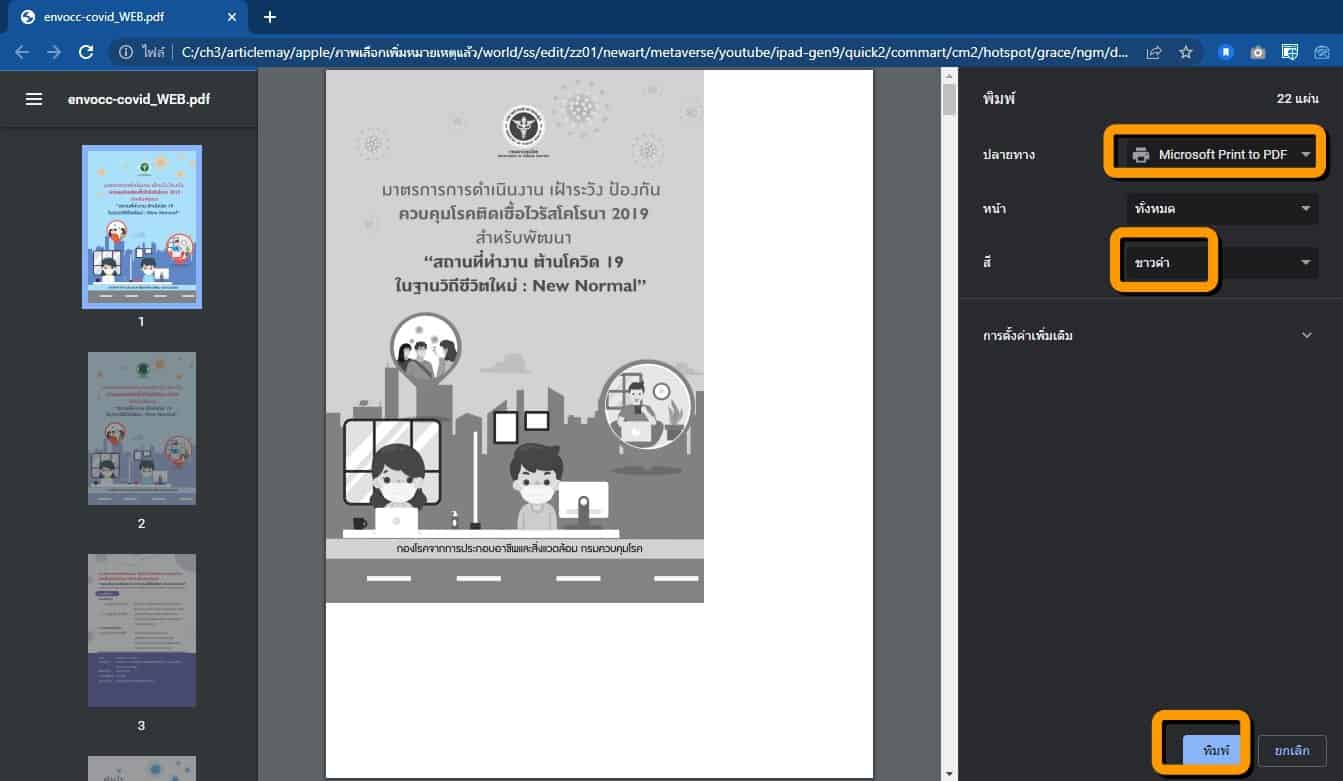1343x781 pixels.
Task: Select page 3 thumbnail in sidebar
Action: (141, 630)
